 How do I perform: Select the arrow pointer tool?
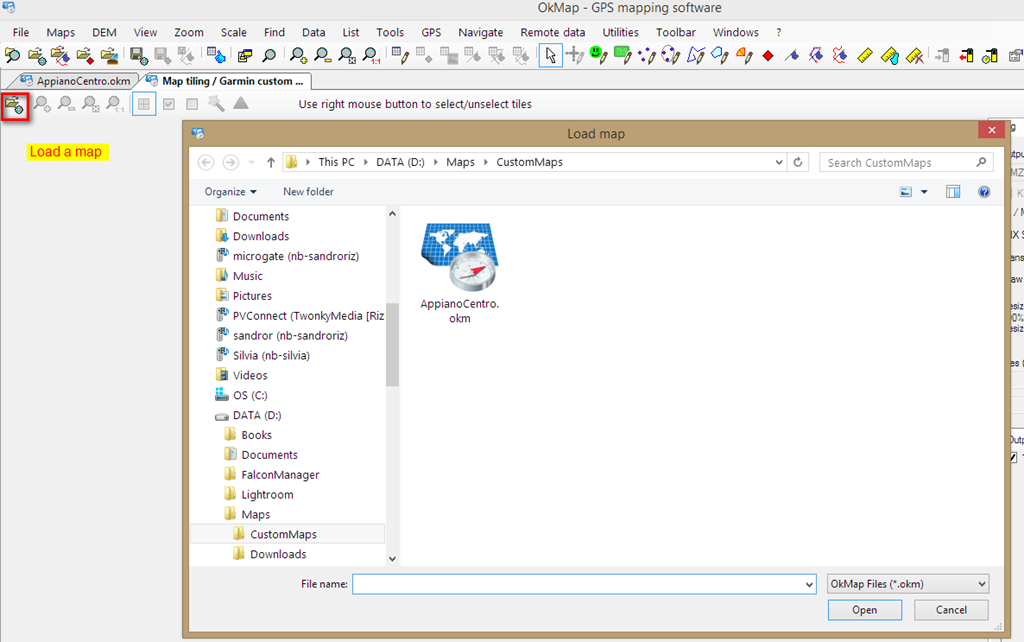pos(551,56)
